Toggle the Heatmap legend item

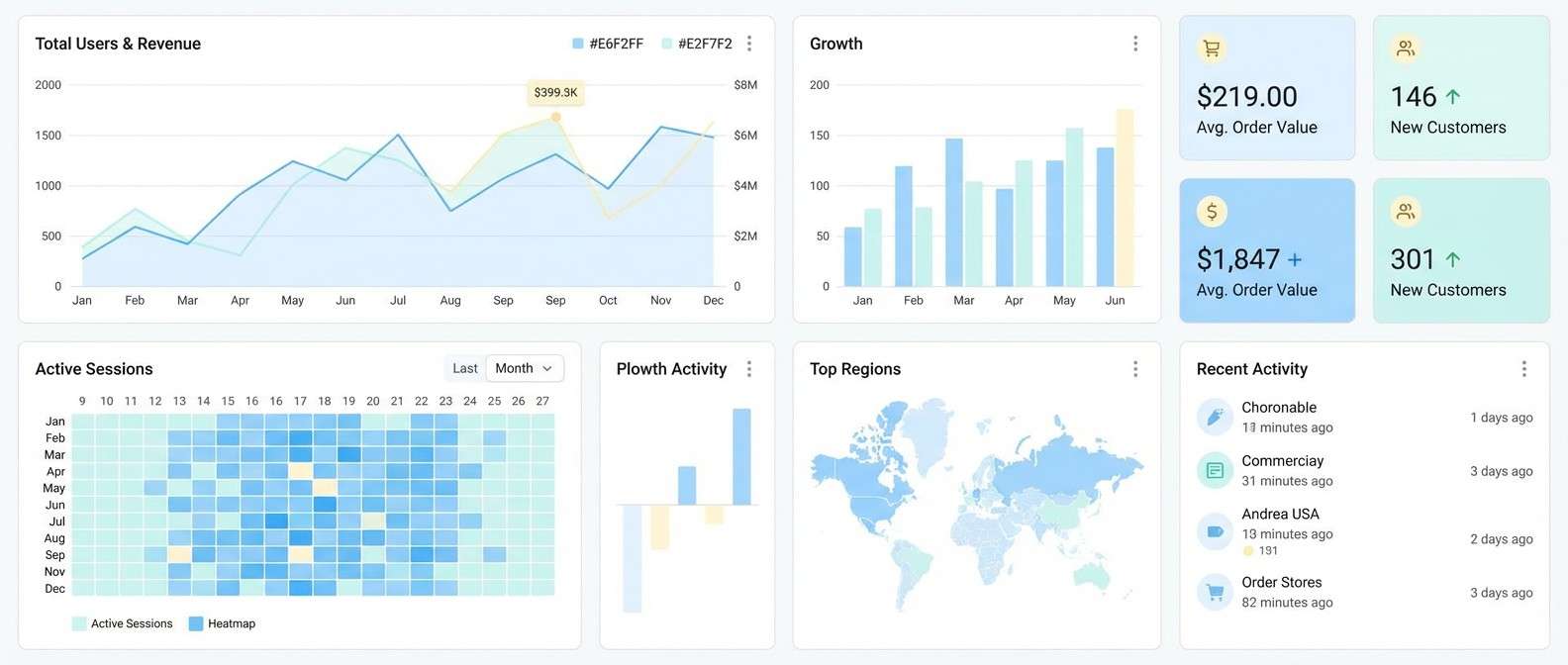(x=223, y=623)
